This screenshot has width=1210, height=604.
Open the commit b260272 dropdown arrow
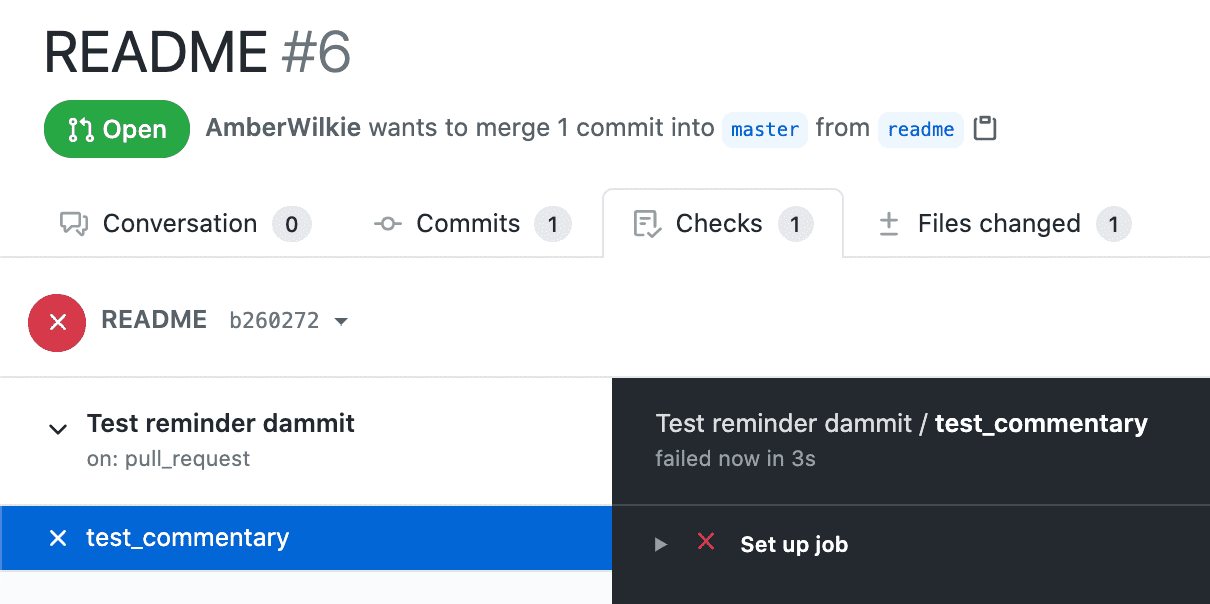tap(341, 322)
